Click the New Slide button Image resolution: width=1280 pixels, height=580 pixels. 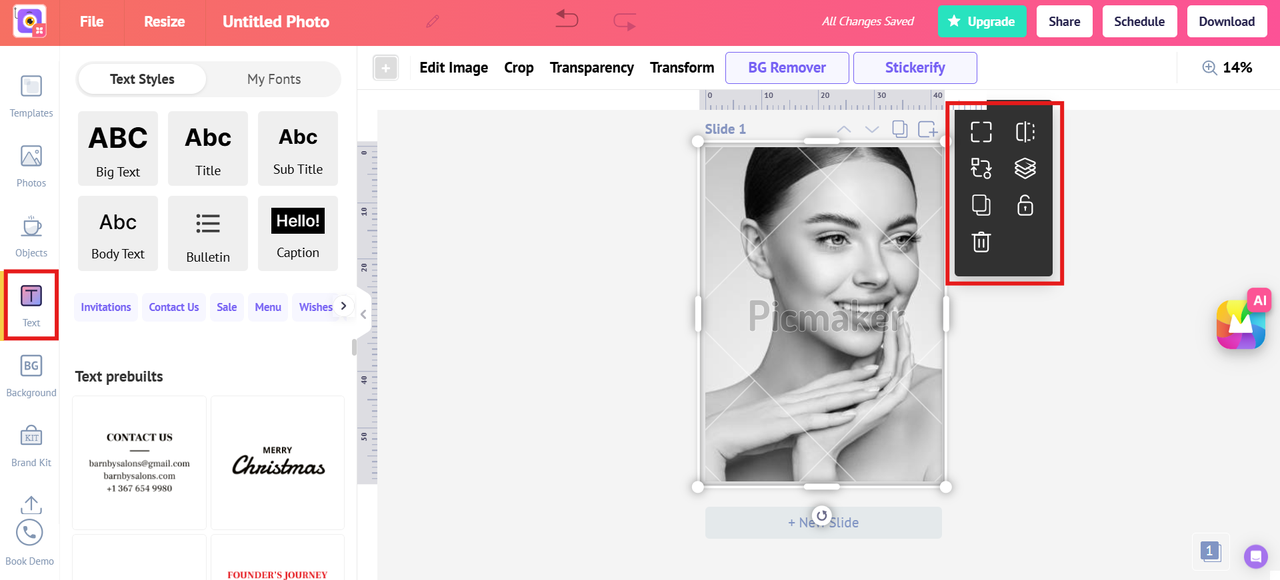(x=823, y=522)
